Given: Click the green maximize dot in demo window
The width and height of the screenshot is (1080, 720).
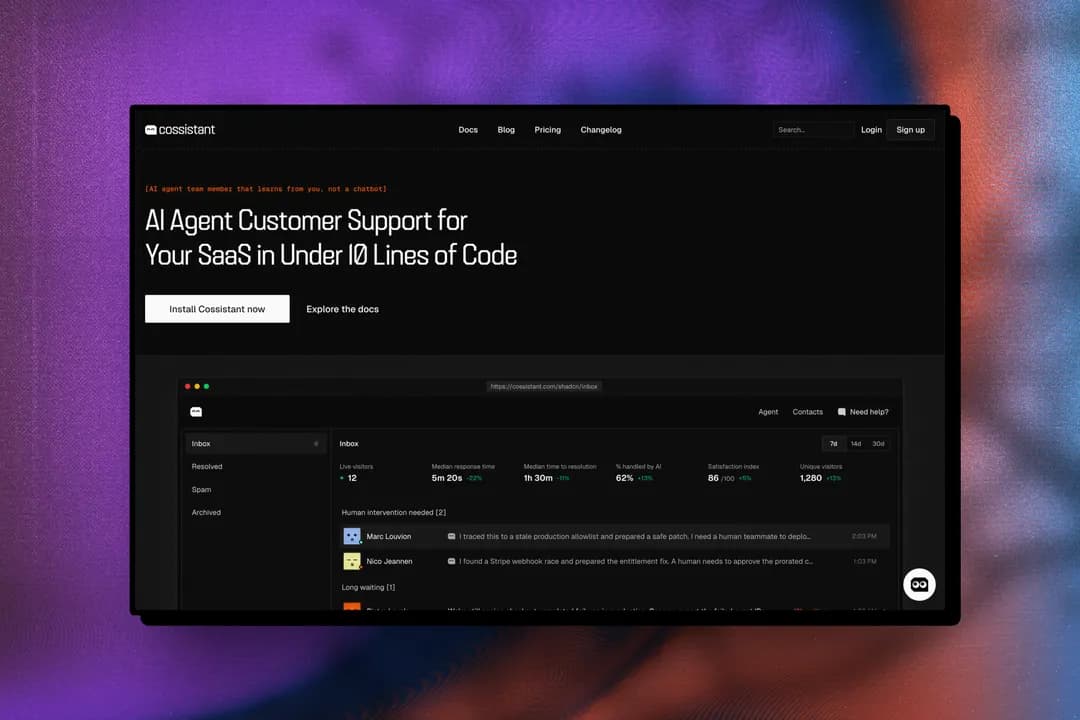Looking at the screenshot, I should click(206, 387).
